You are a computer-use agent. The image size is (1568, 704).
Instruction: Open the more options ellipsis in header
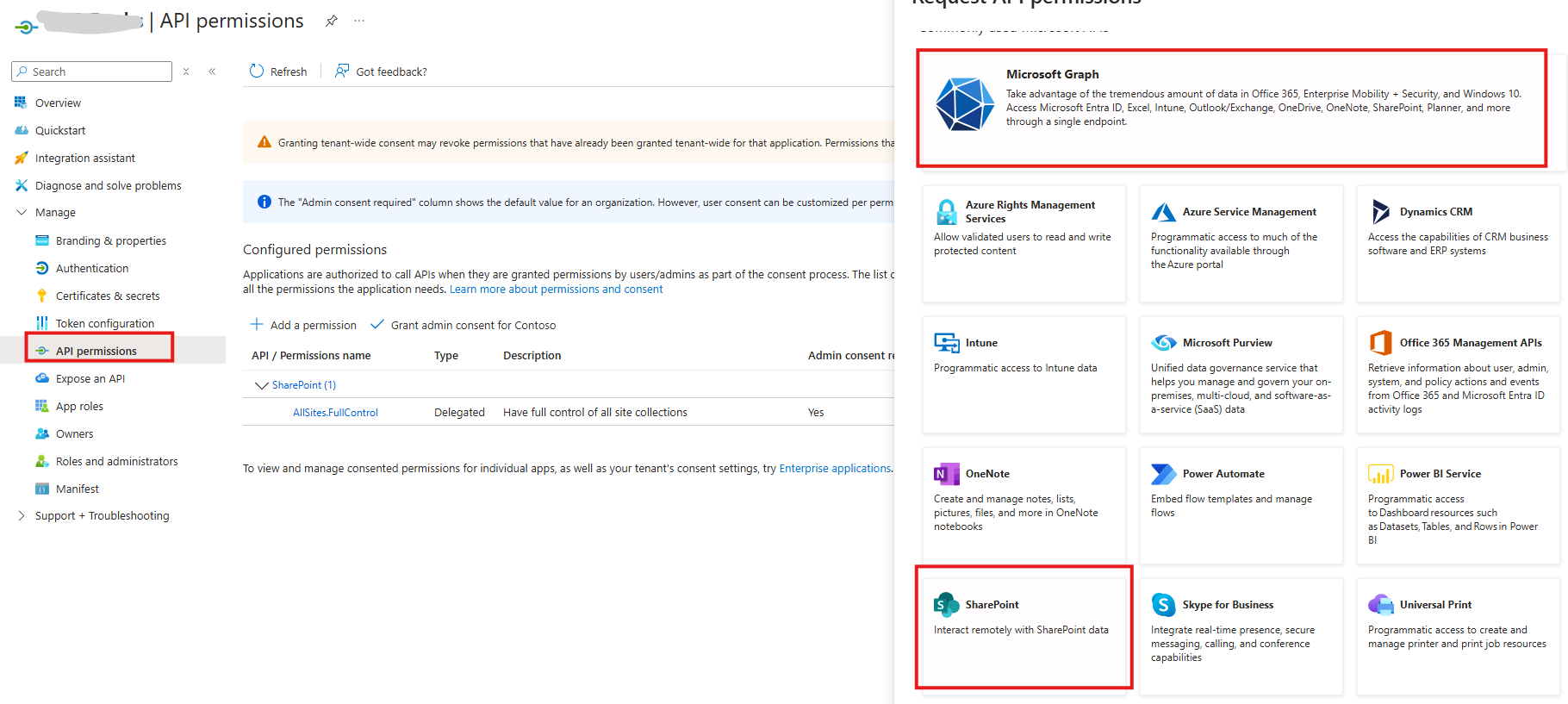(359, 21)
